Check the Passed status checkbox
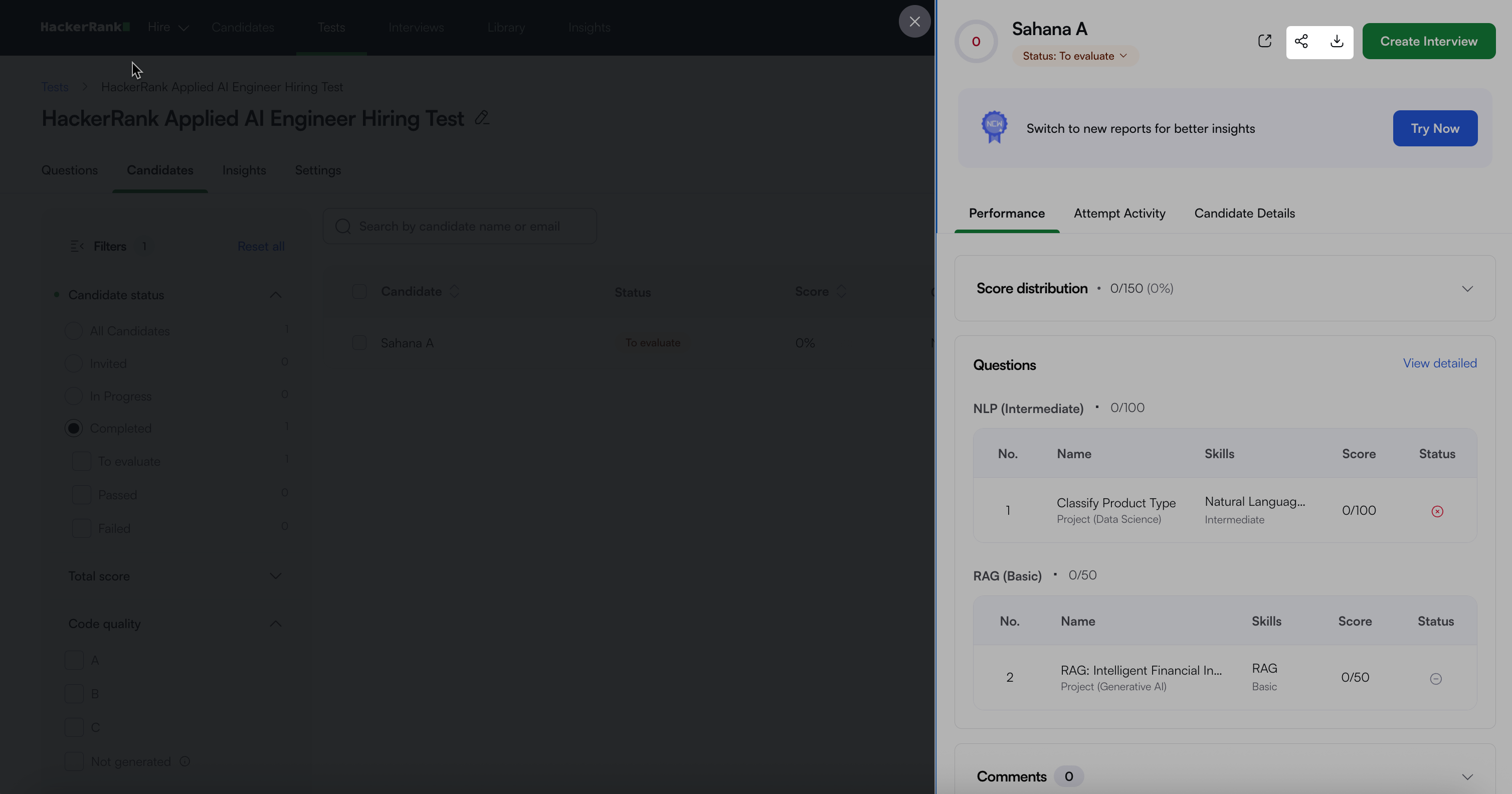The image size is (1512, 794). [x=82, y=495]
